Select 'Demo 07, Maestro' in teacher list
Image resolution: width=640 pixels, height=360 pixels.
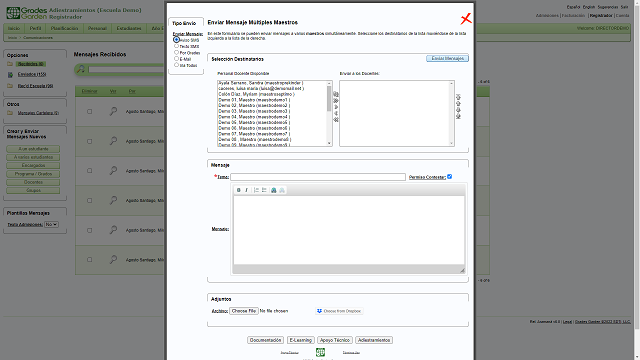coord(254,134)
